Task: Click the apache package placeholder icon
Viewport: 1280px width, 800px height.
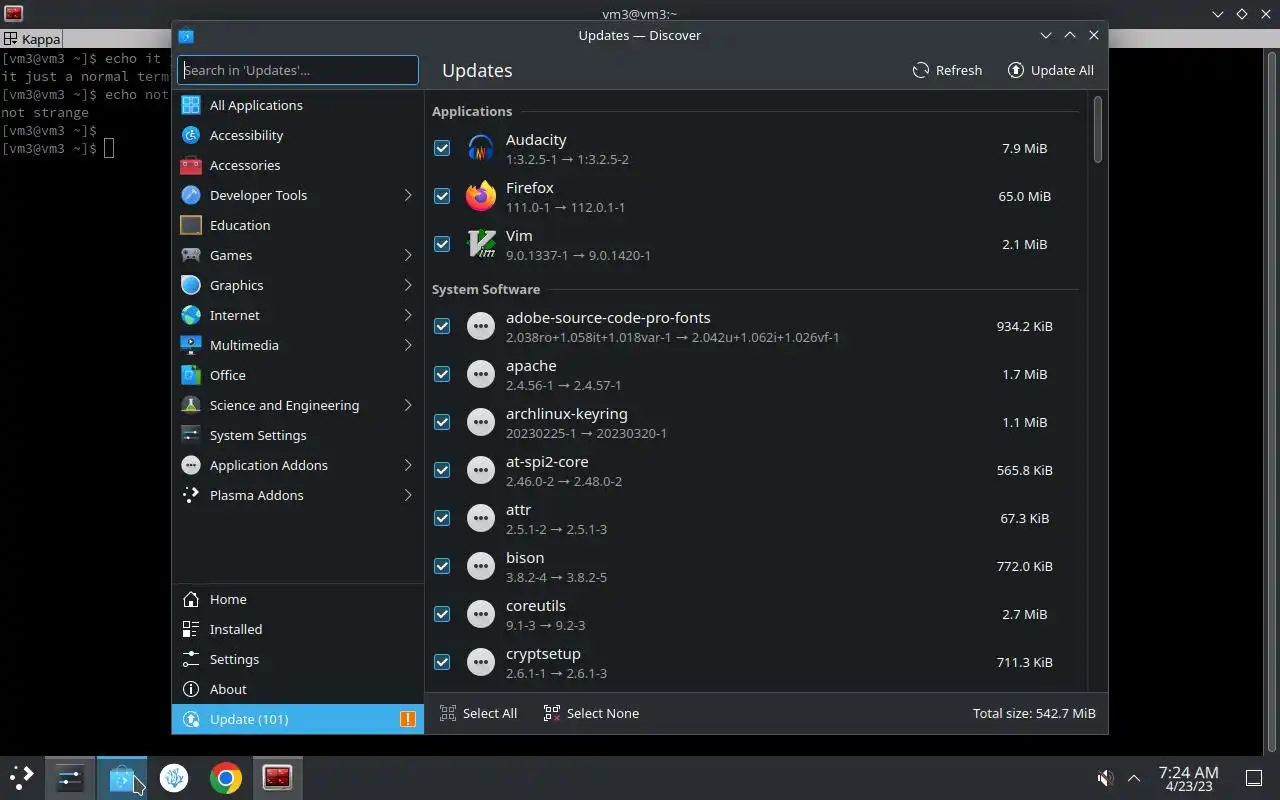Action: (481, 374)
